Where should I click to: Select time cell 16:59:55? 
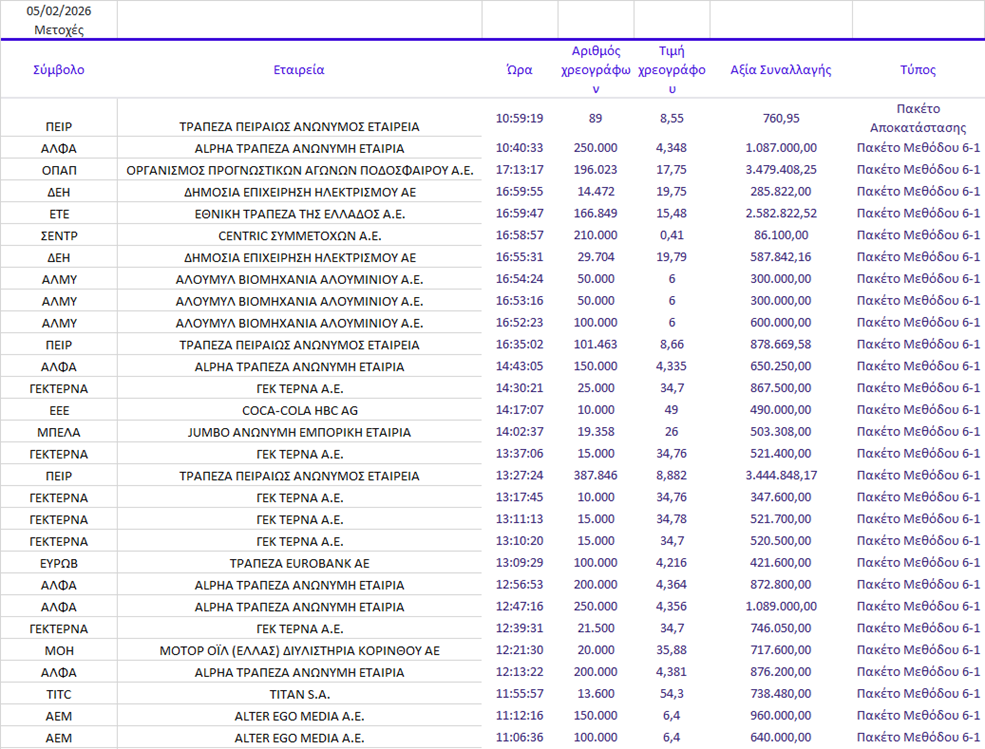point(520,192)
